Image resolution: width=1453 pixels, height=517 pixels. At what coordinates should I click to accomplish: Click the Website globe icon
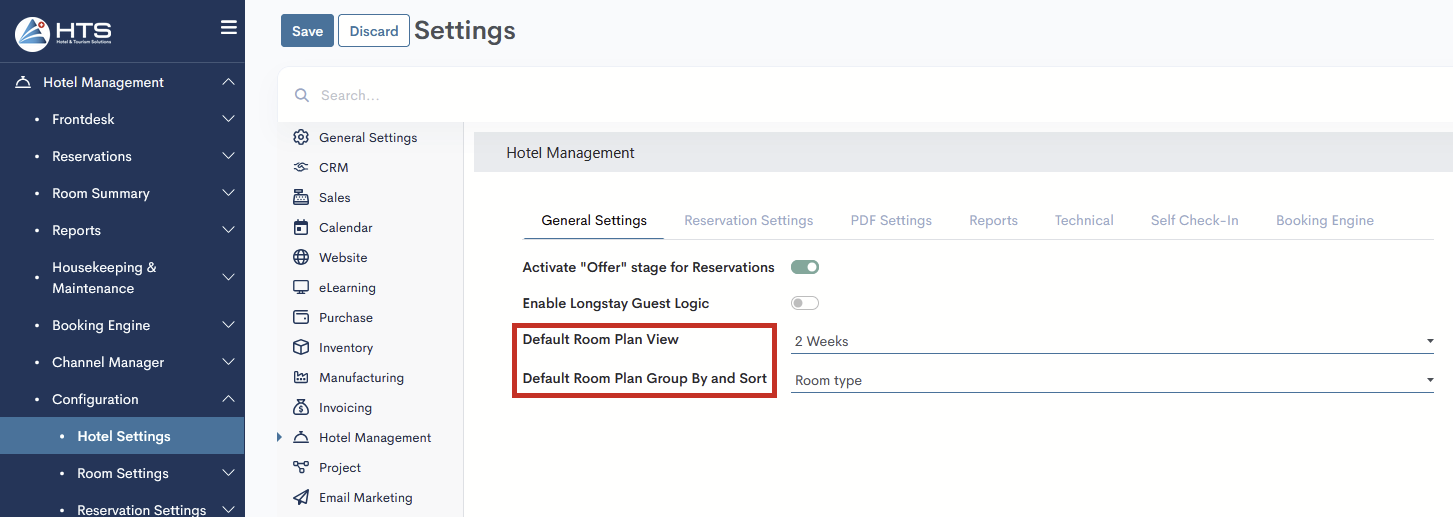(x=301, y=258)
